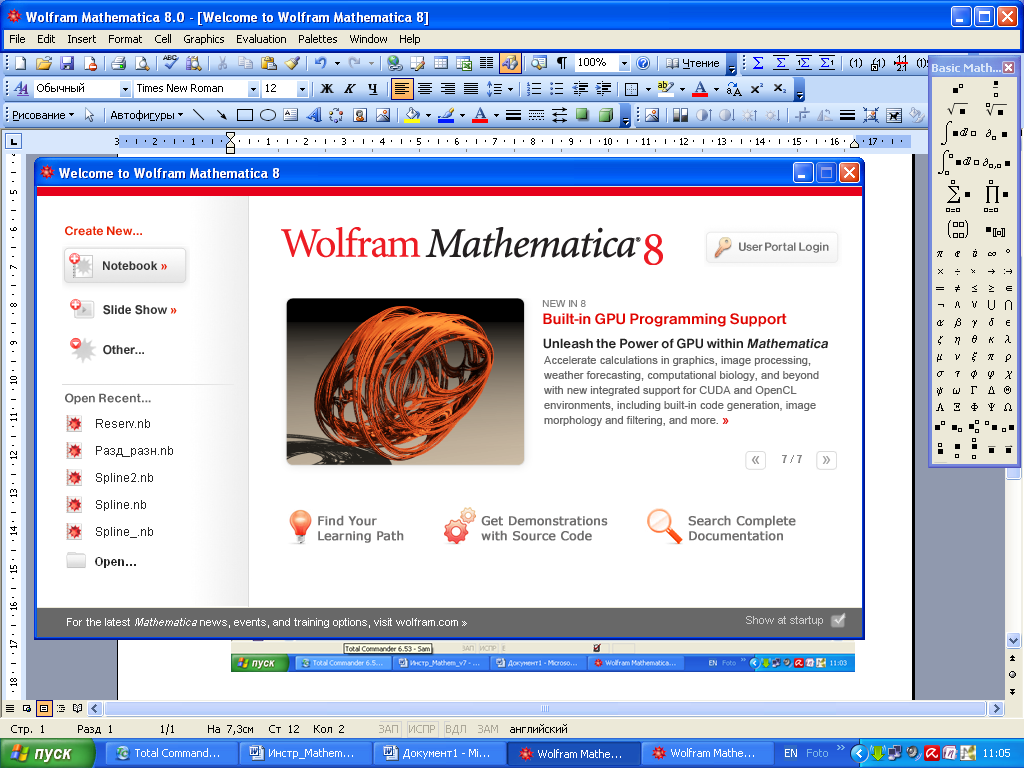Screen dimensions: 1024x768
Task: Select the Format Painter brush icon
Action: click(292, 63)
